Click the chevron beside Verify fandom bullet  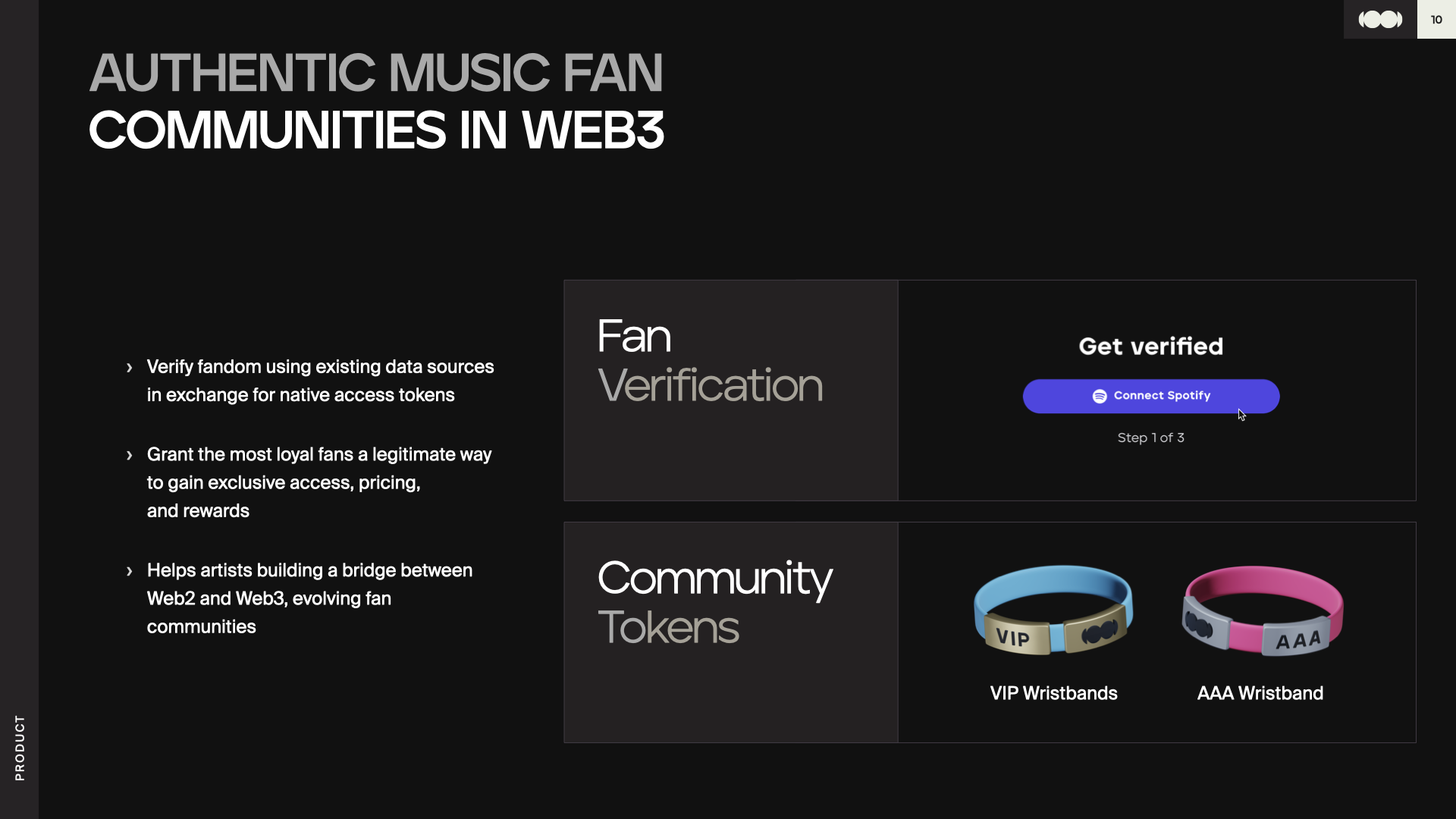coord(130,368)
